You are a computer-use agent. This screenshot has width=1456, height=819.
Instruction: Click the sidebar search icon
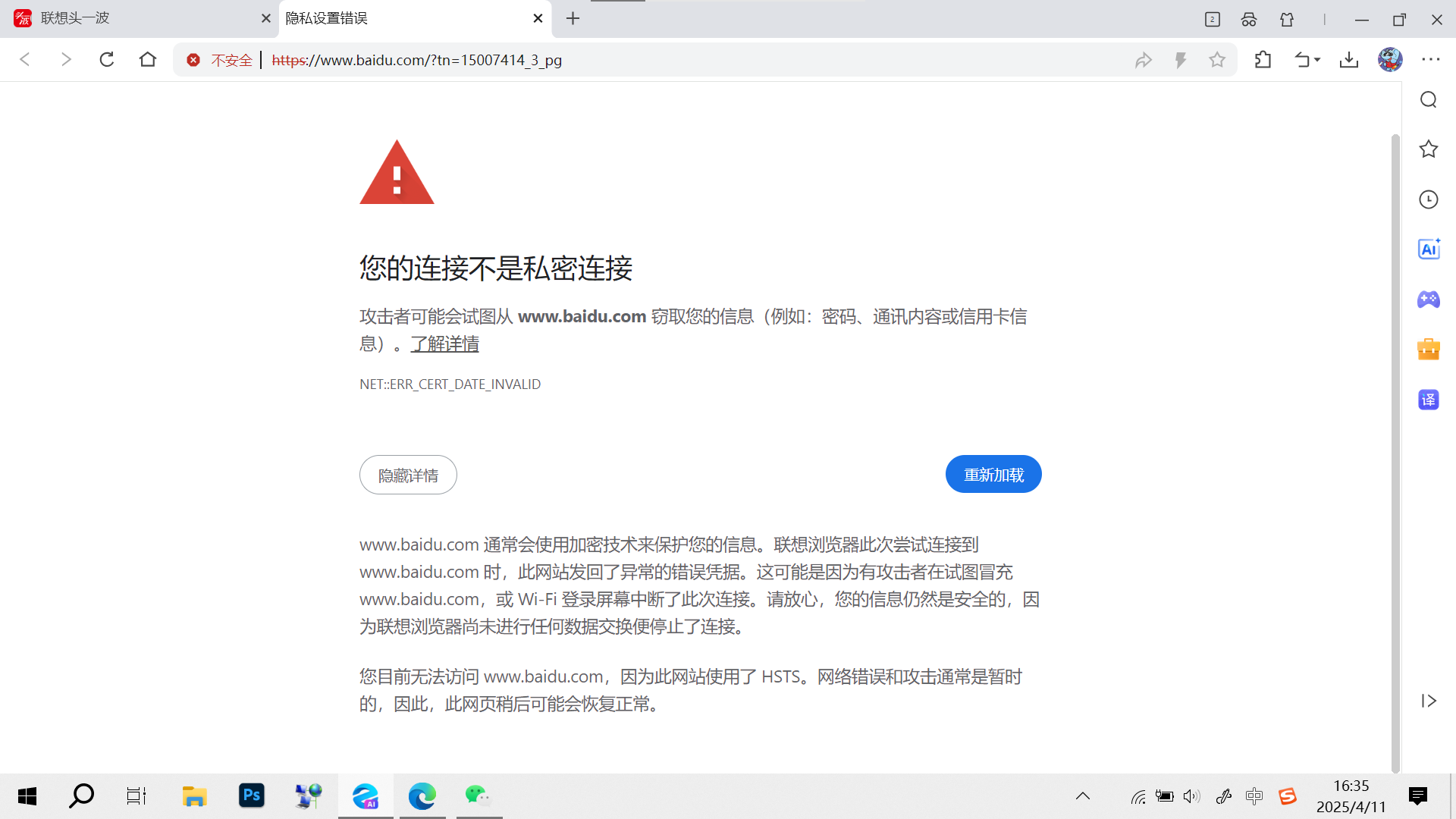point(1429,100)
